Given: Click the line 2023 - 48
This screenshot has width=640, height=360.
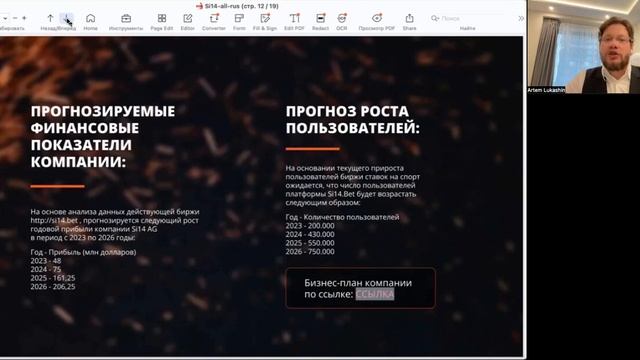Looking at the screenshot, I should tap(46, 261).
